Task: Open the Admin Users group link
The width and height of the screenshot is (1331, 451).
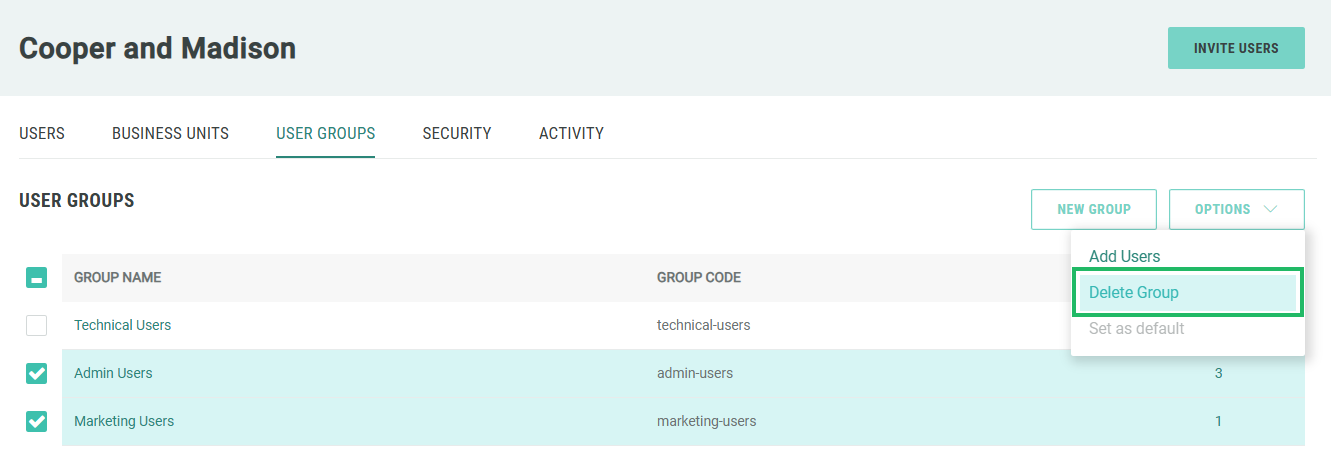Action: pos(113,373)
